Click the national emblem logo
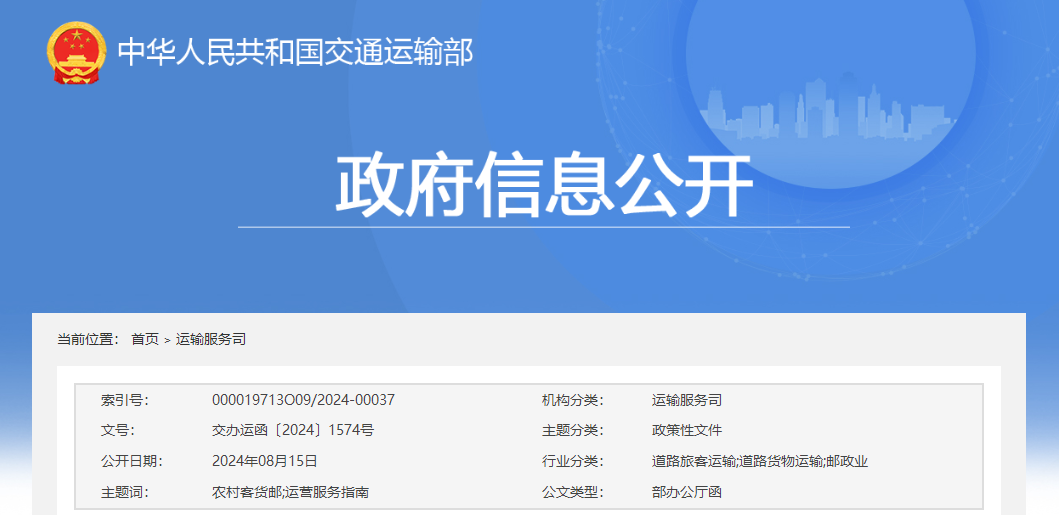Screen dimensions: 1059x515 [76, 52]
